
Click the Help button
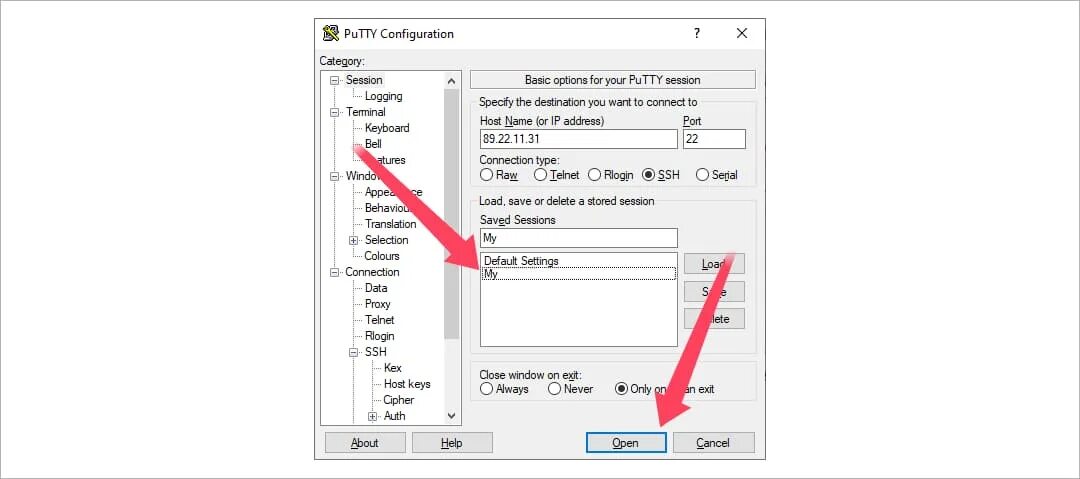point(453,442)
